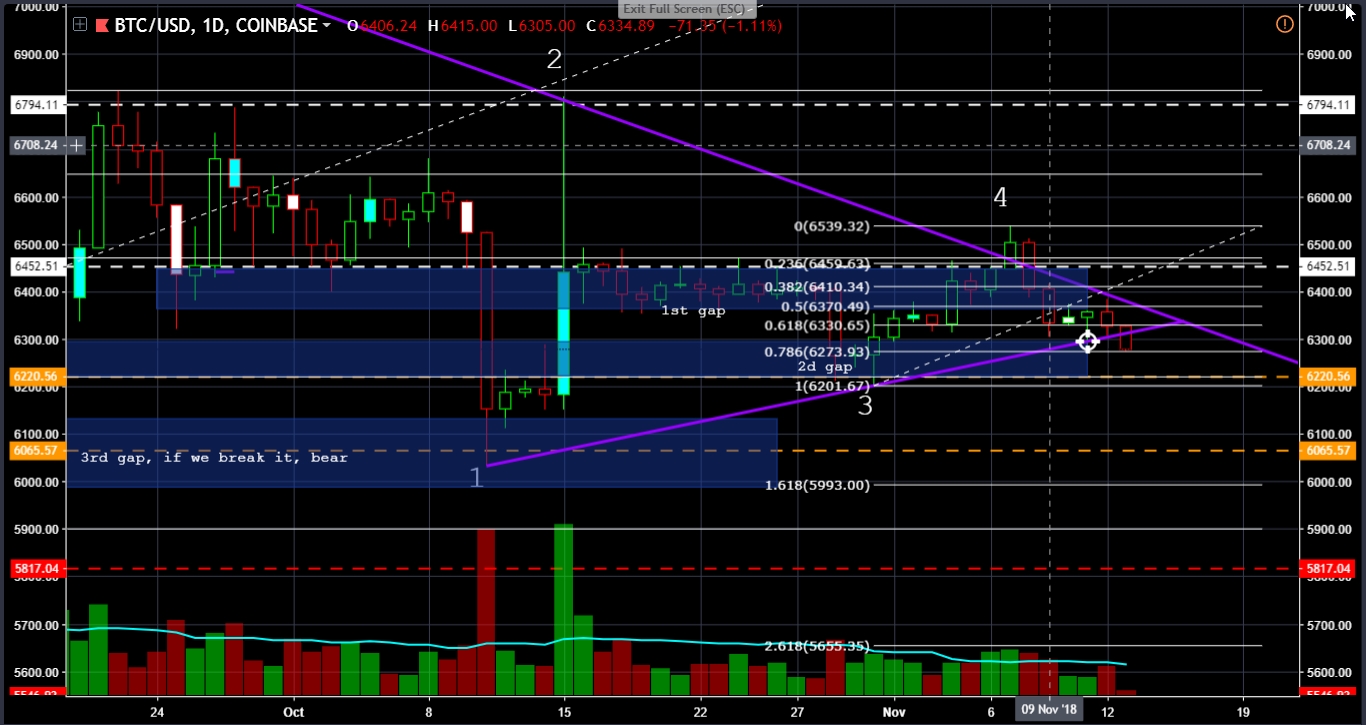Select Fibonacci label 0.382(6410.34)
The height and width of the screenshot is (725, 1366).
[x=816, y=287]
